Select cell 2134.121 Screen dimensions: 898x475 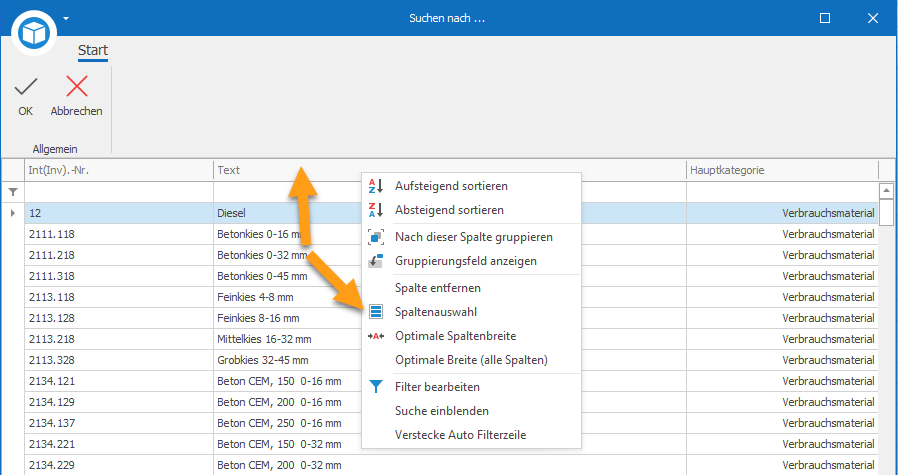click(x=119, y=381)
